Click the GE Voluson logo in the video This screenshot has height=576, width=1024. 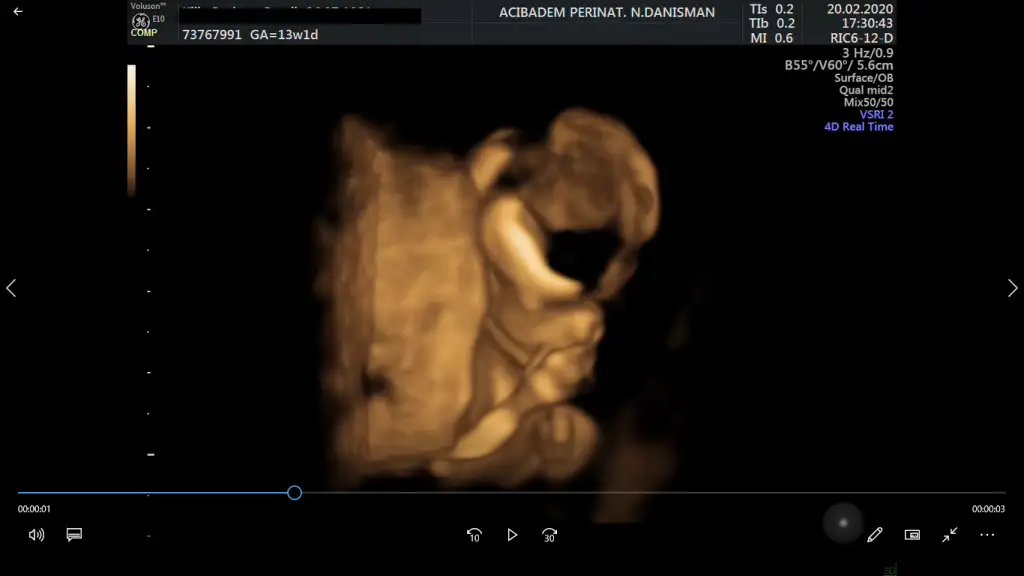pyautogui.click(x=142, y=20)
